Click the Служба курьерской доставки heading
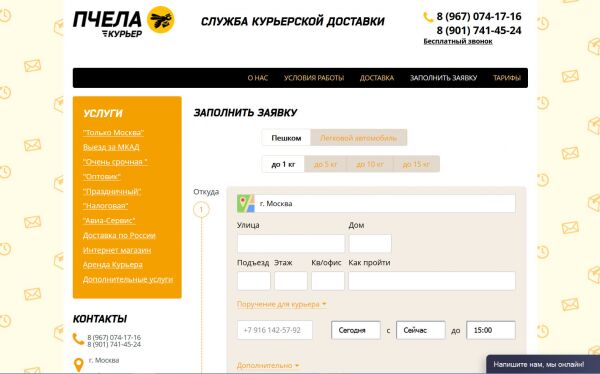The image size is (600, 374). pyautogui.click(x=293, y=21)
